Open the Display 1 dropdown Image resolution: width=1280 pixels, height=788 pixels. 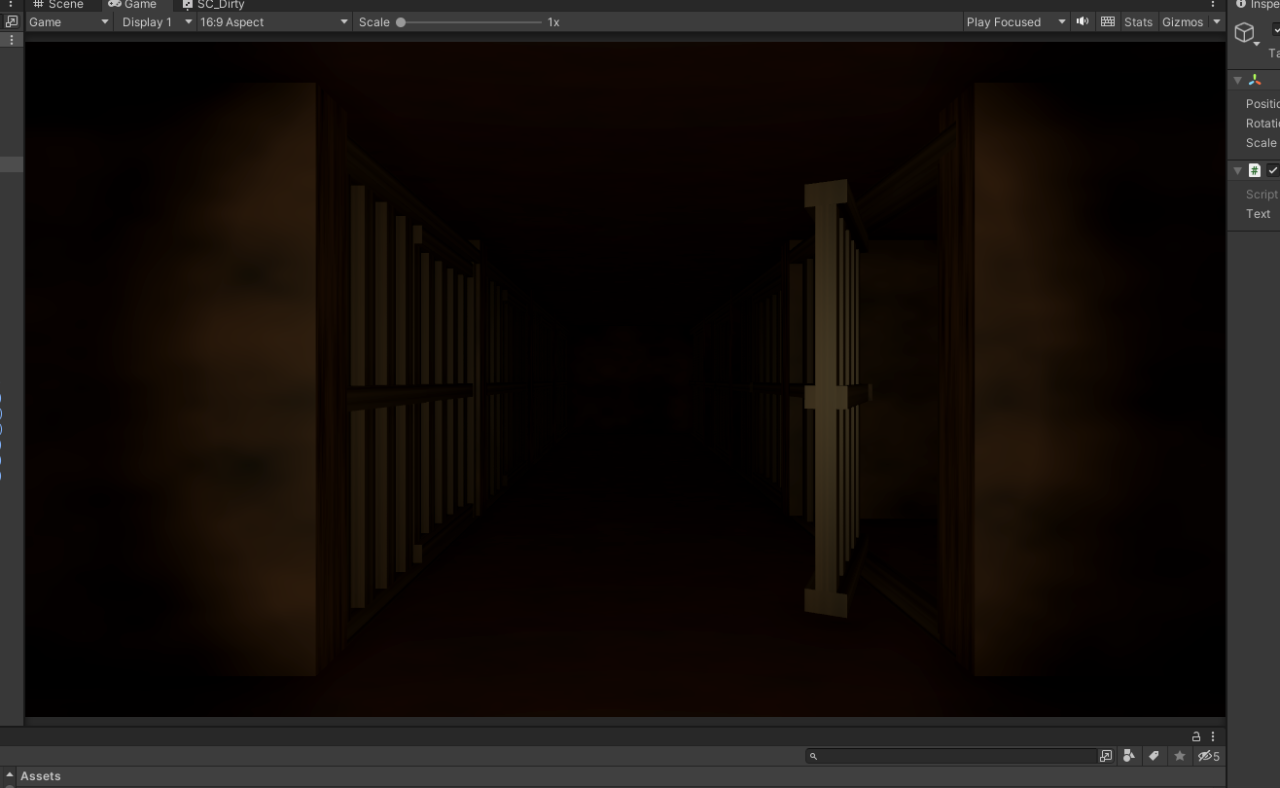(x=156, y=22)
